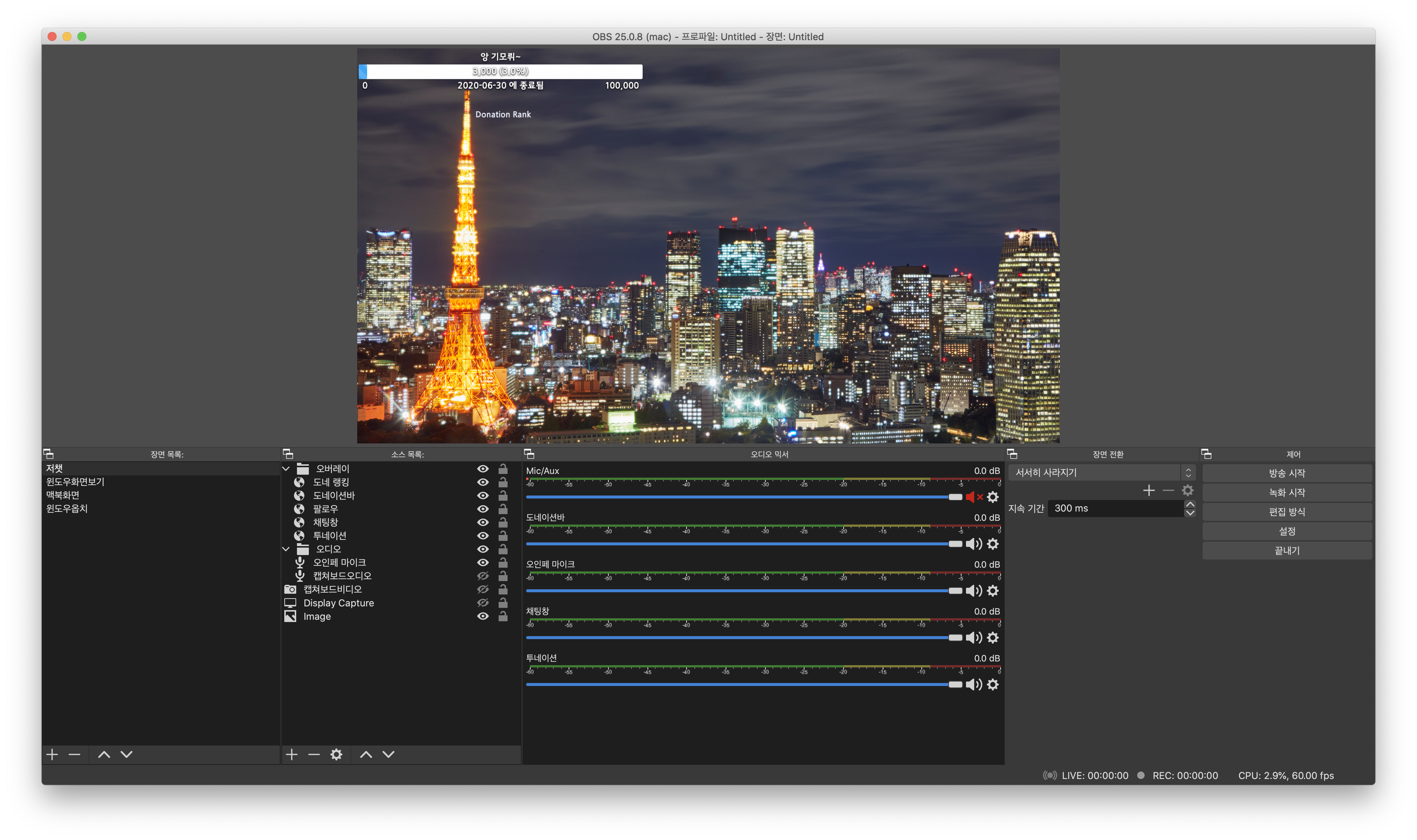Screen dimensions: 1417x840
Task: Open 설정 settings button
Action: click(1286, 531)
